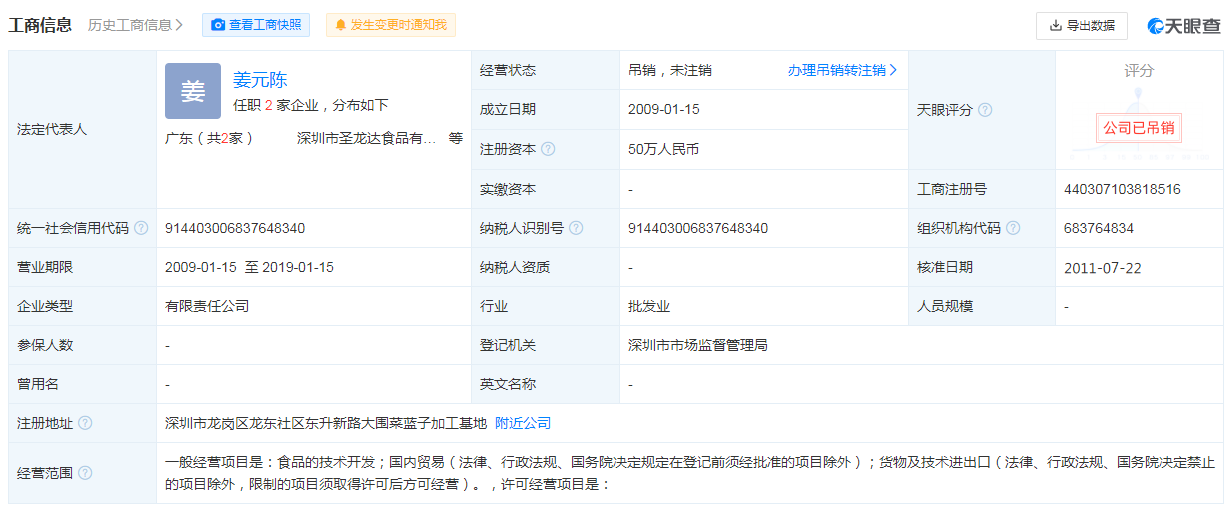
Task: Click the 经营状态 label
Action: pyautogui.click(x=508, y=70)
